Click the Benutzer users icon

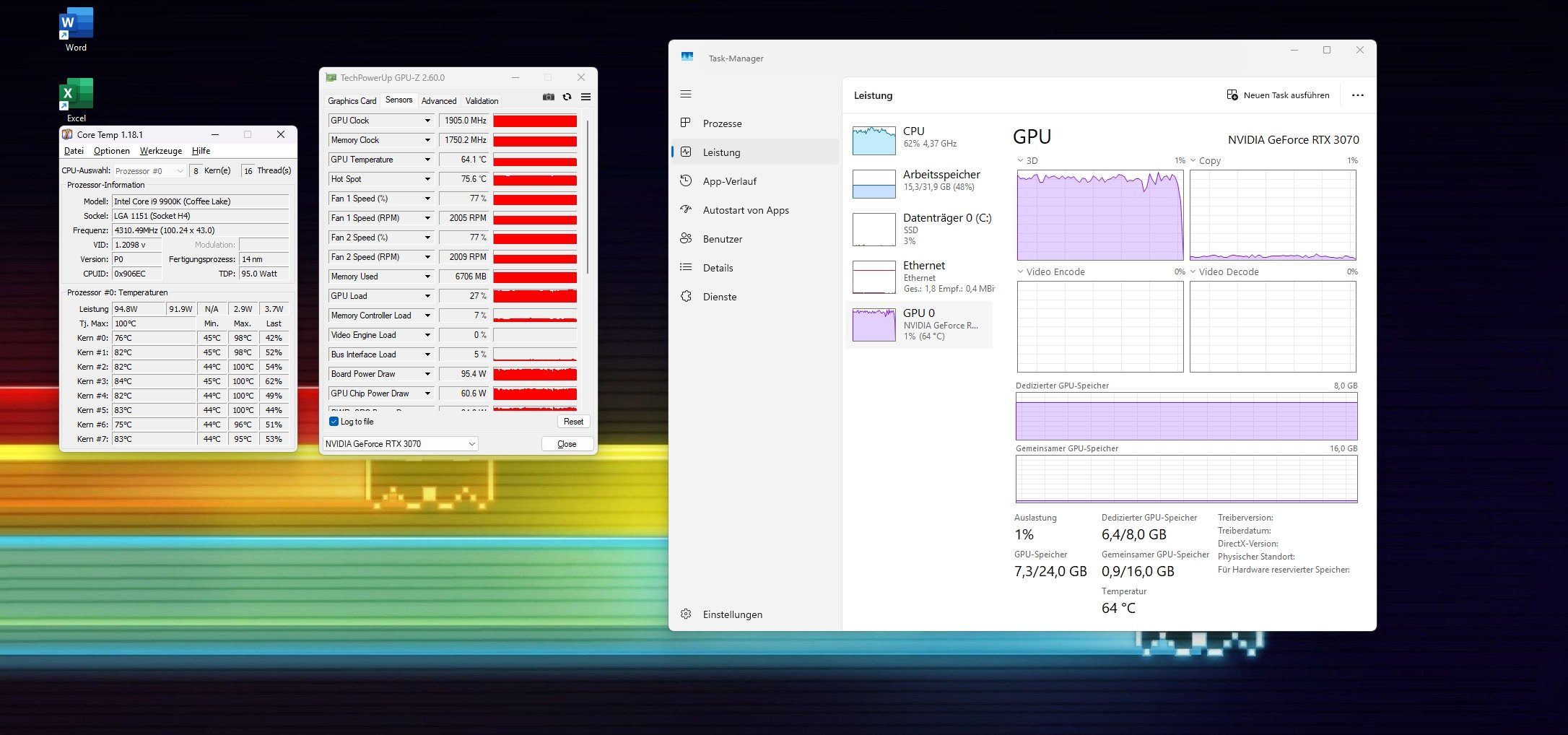[x=686, y=239]
